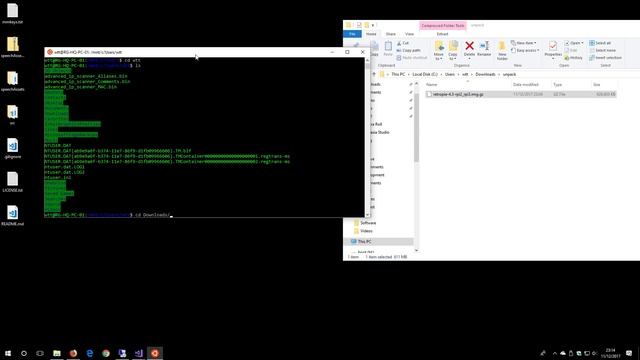This screenshot has width=640, height=360.
Task: Select the retropie-4.3 img.gz file row
Action: (520, 94)
